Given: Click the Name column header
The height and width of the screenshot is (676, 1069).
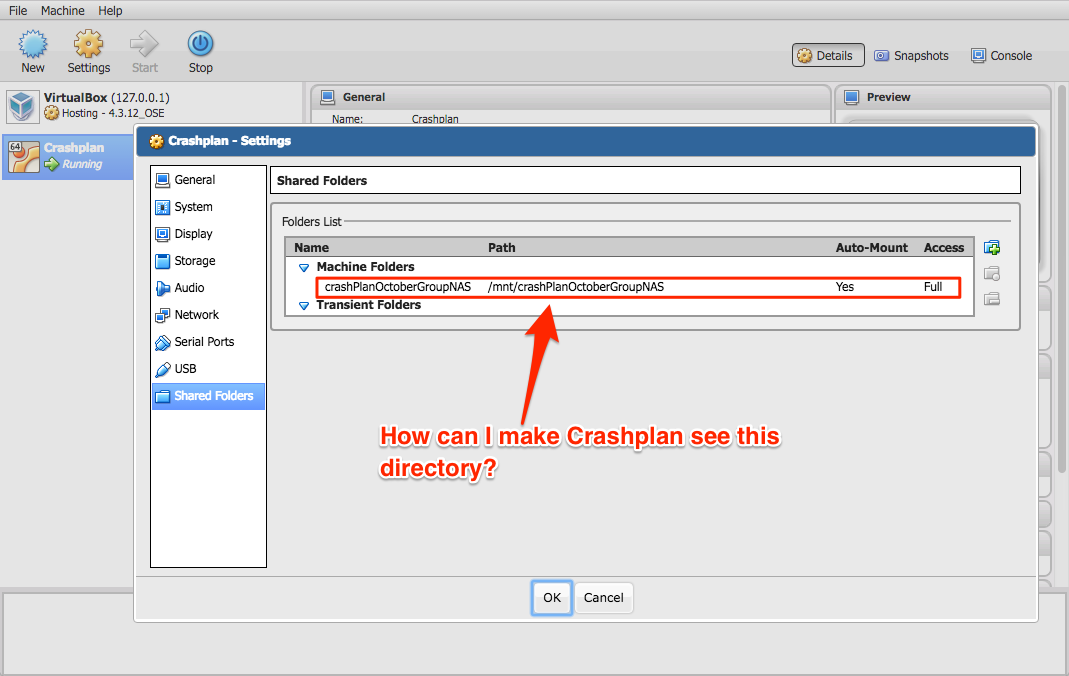Looking at the screenshot, I should point(312,248).
